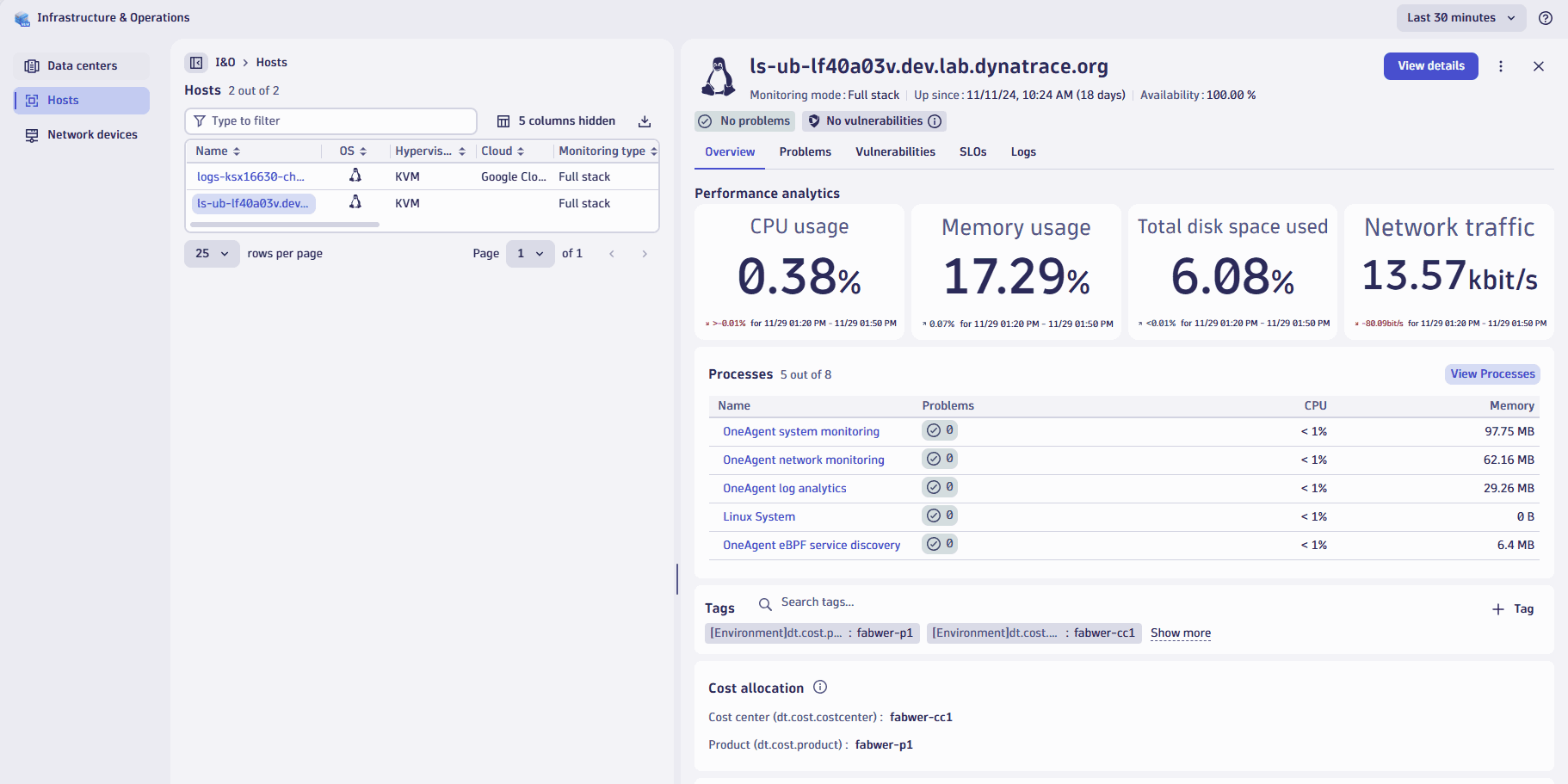This screenshot has height=784, width=1568.
Task: Add a new Tag with plus button
Action: pyautogui.click(x=1513, y=609)
